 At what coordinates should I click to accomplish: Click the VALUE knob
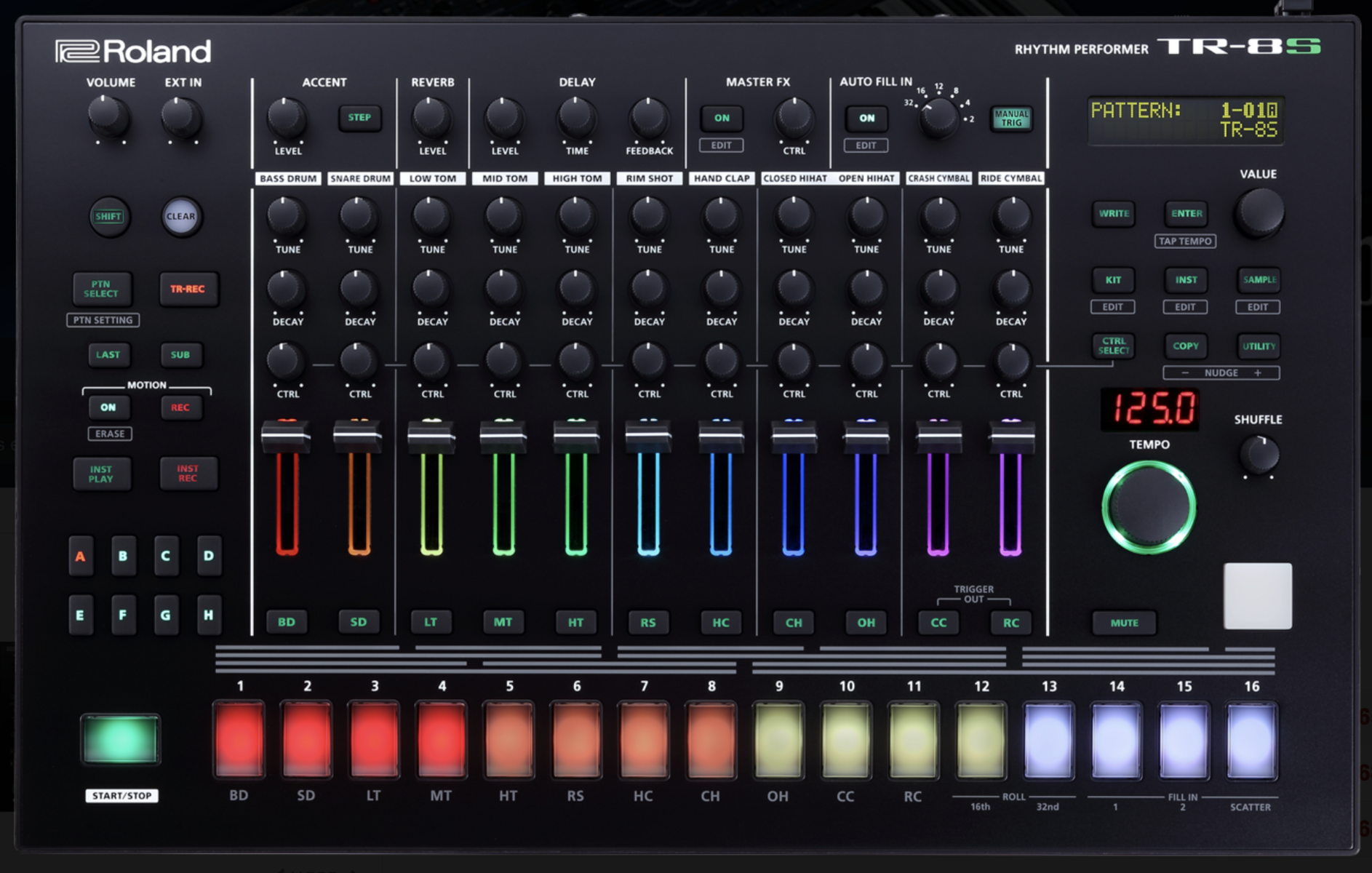click(1259, 212)
